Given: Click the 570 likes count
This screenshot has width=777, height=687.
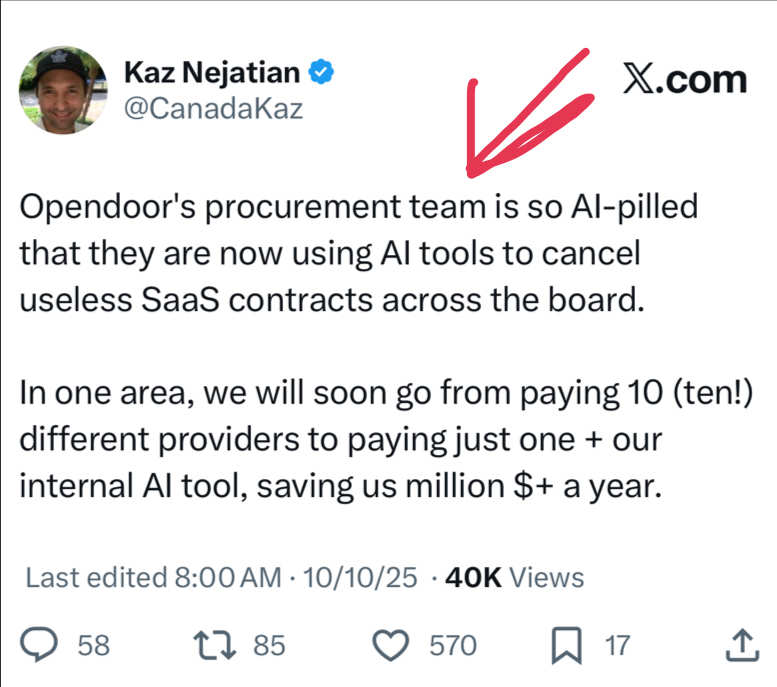Looking at the screenshot, I should 453,646.
